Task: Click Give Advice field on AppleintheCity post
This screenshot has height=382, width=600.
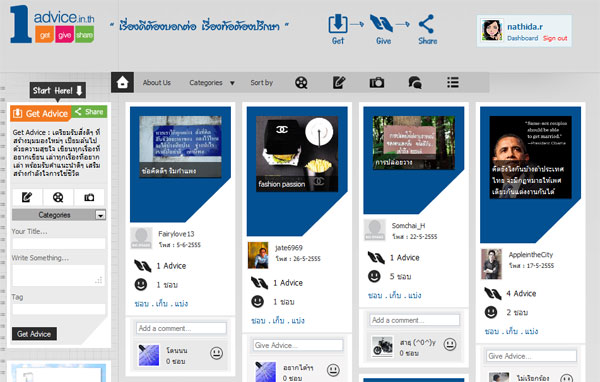Action: point(531,356)
